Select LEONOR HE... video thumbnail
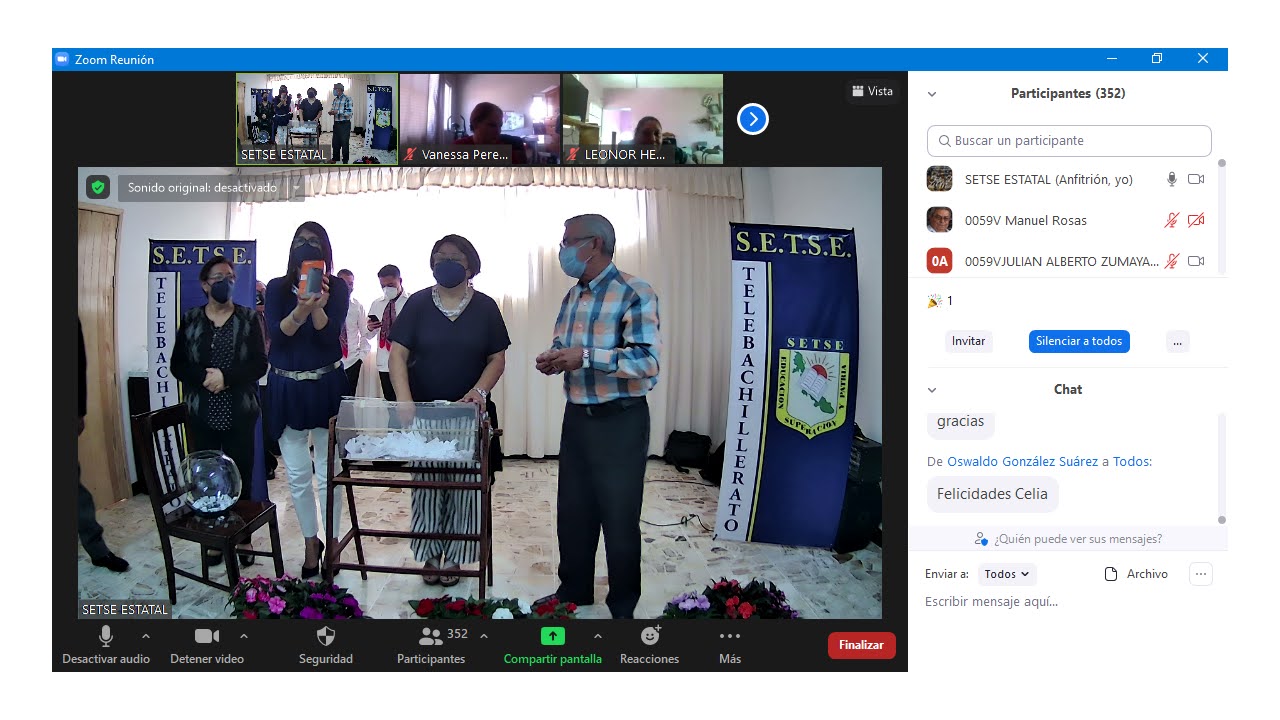The height and width of the screenshot is (720, 1280). [x=643, y=118]
